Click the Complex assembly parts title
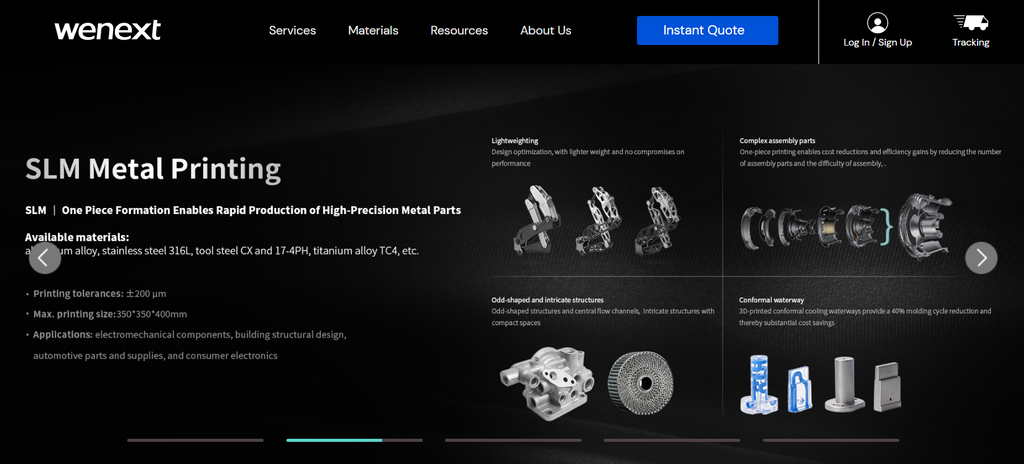The width and height of the screenshot is (1024, 464). tap(777, 141)
